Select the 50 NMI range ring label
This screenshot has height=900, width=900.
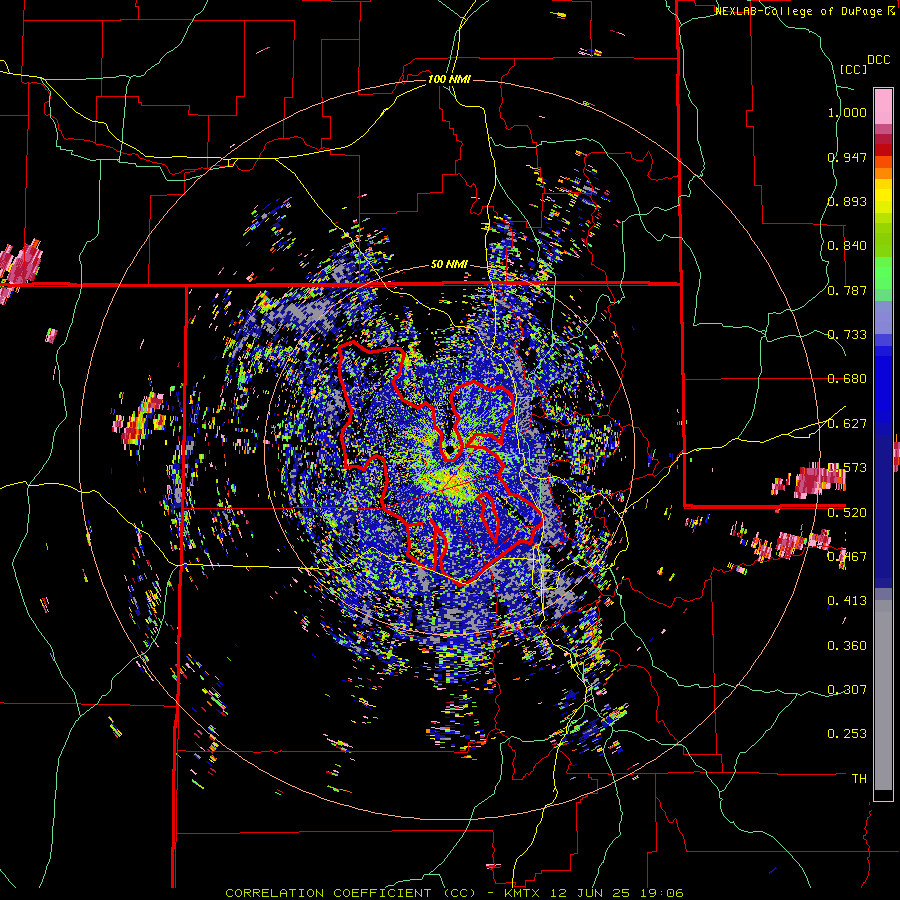(449, 265)
